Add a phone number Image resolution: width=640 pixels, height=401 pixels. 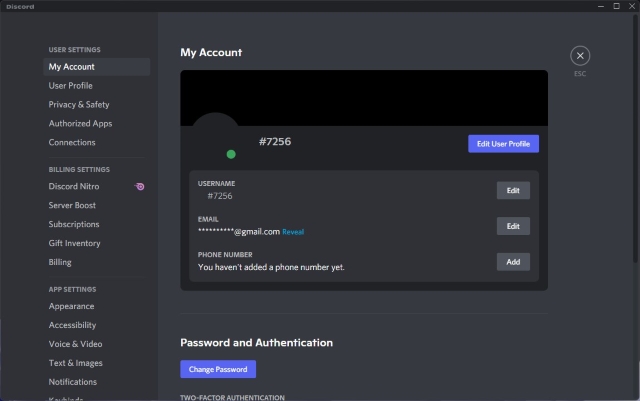click(x=513, y=262)
